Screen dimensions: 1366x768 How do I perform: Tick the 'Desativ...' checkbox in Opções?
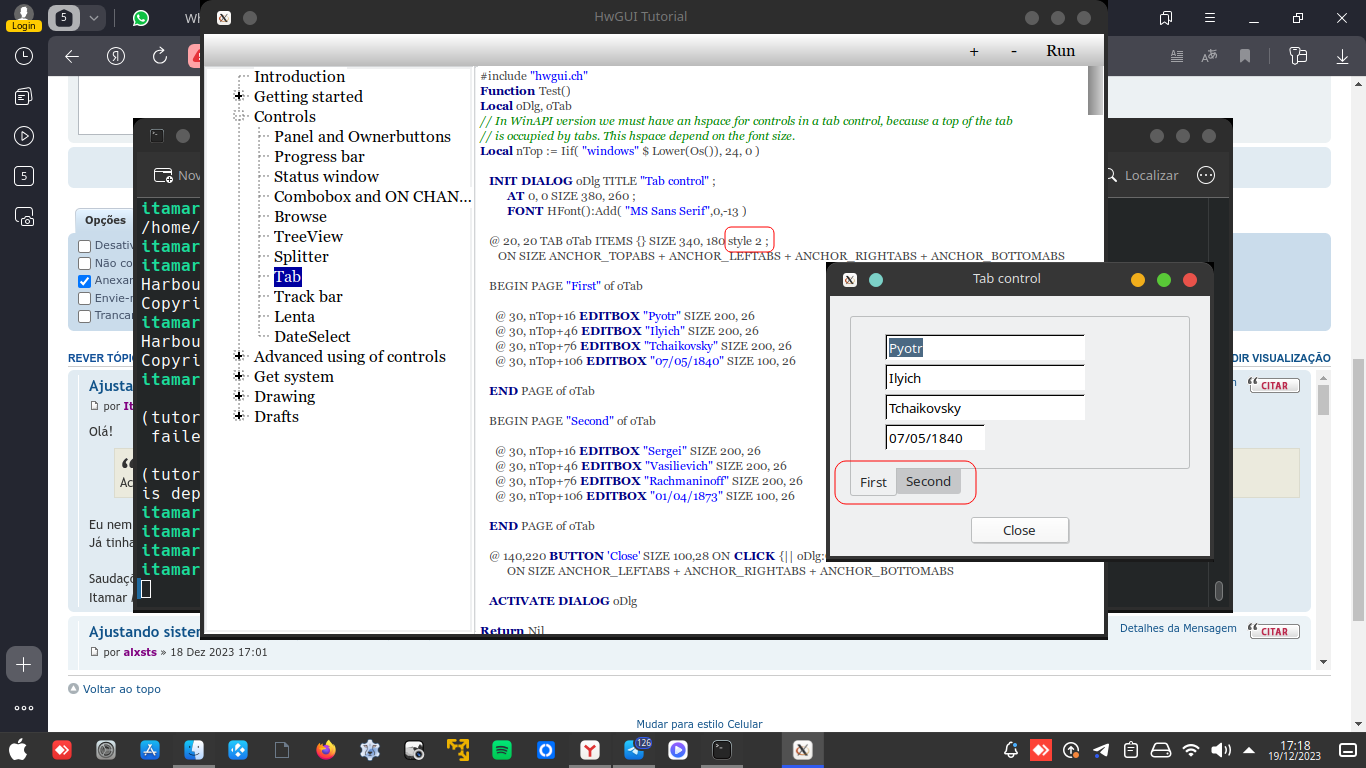pyautogui.click(x=85, y=246)
